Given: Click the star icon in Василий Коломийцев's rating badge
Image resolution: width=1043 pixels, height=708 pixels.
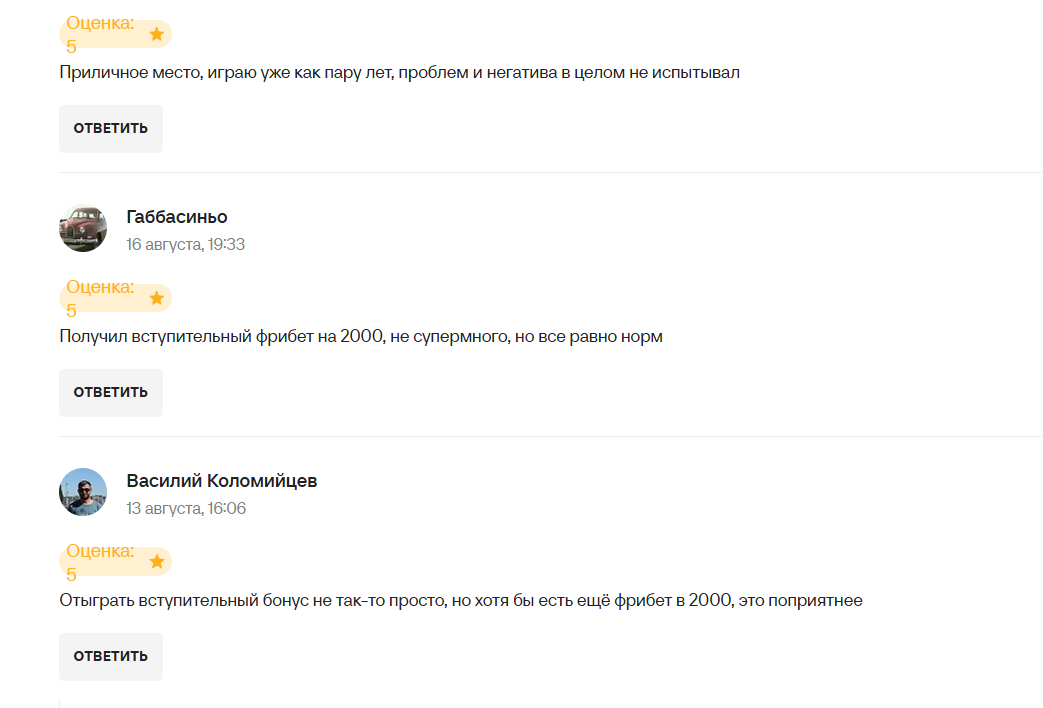Looking at the screenshot, I should click(x=157, y=562).
